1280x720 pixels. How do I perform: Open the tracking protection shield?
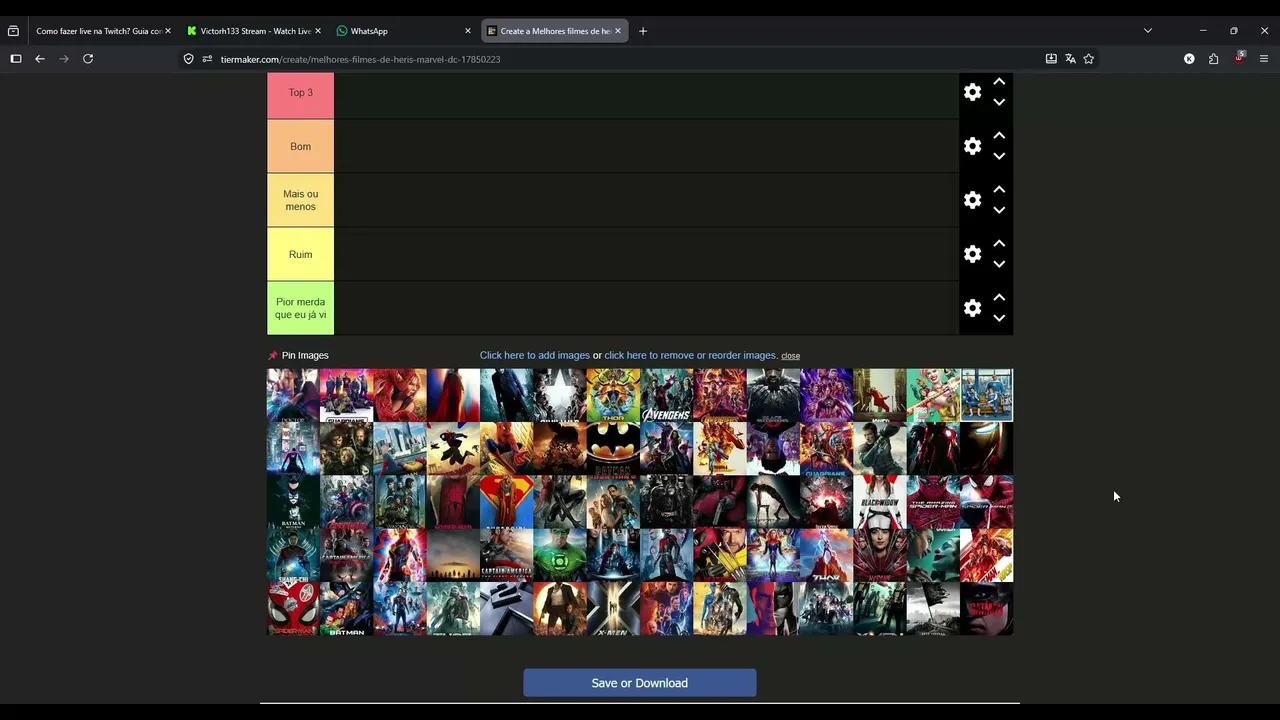coord(188,59)
